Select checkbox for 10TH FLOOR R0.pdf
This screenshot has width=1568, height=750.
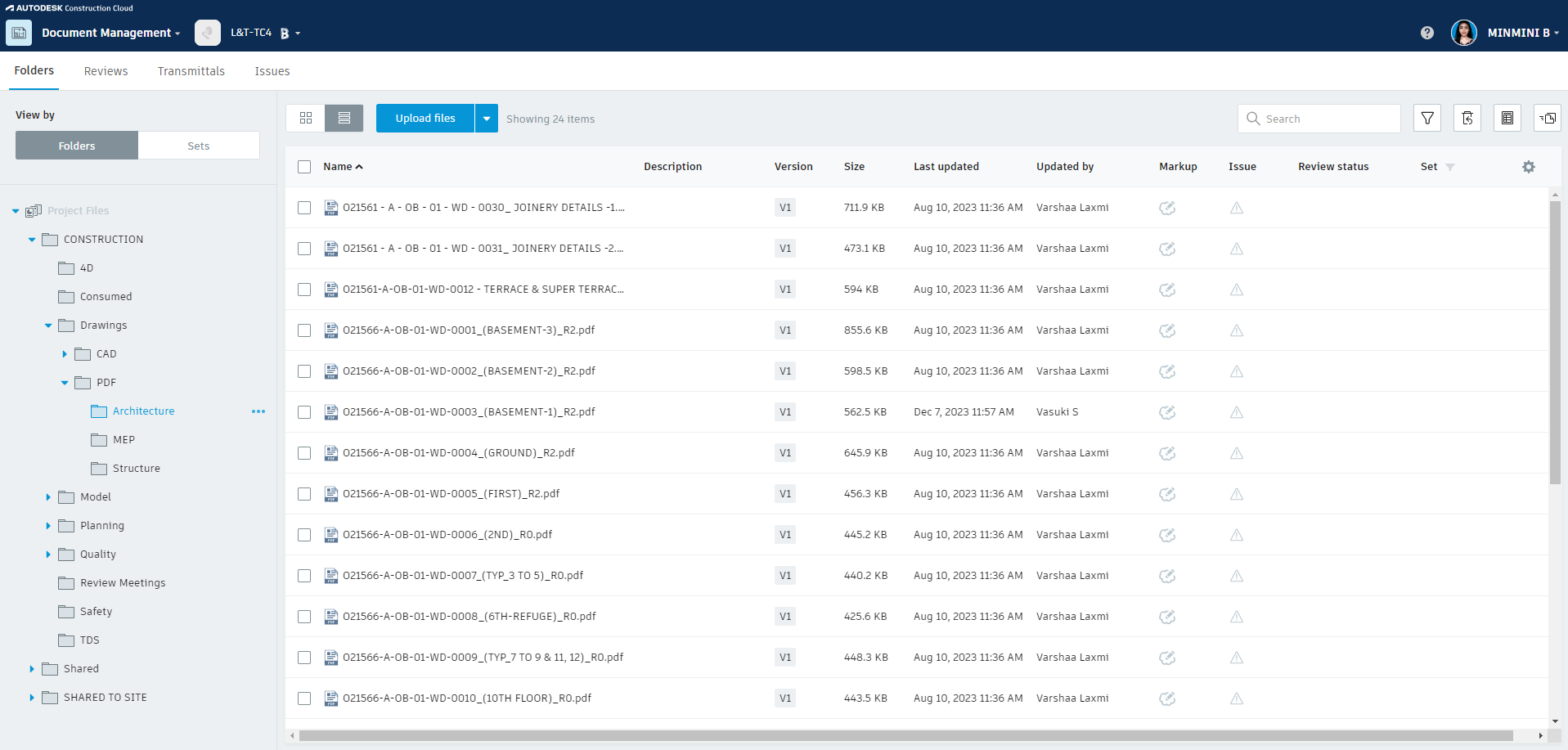click(304, 698)
